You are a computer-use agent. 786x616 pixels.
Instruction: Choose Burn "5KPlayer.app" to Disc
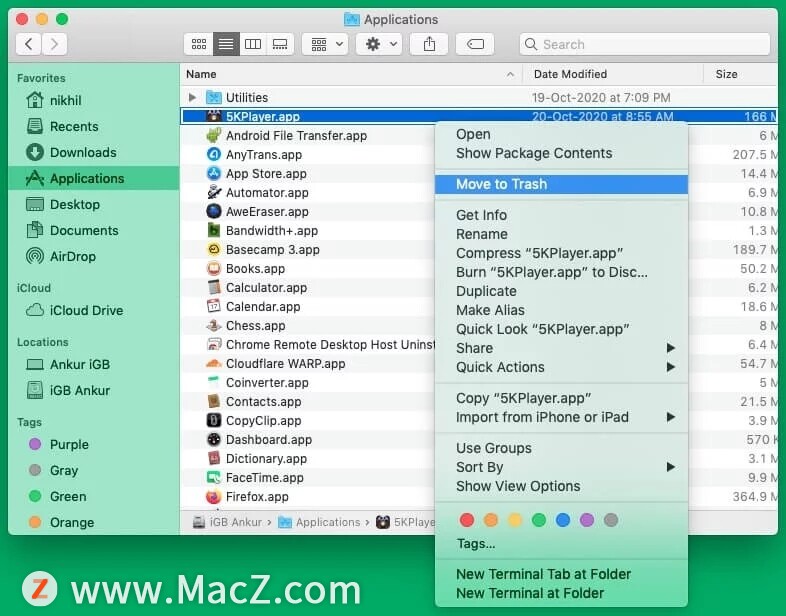pos(561,272)
